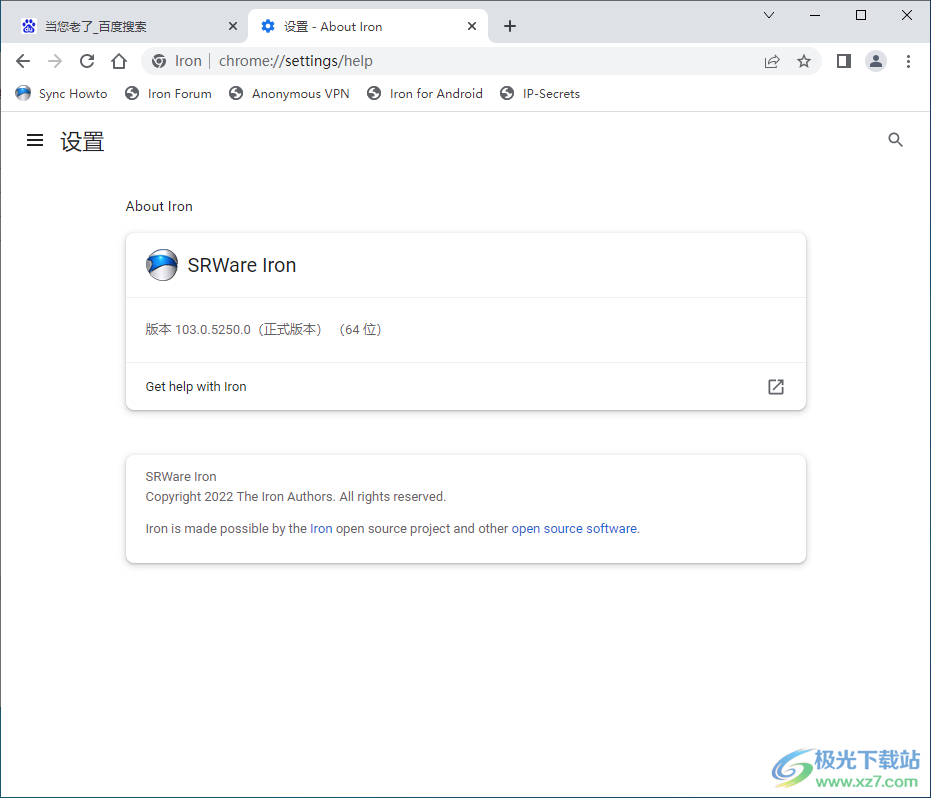Select Get help with Iron
Viewport: 931px width, 798px height.
(196, 387)
